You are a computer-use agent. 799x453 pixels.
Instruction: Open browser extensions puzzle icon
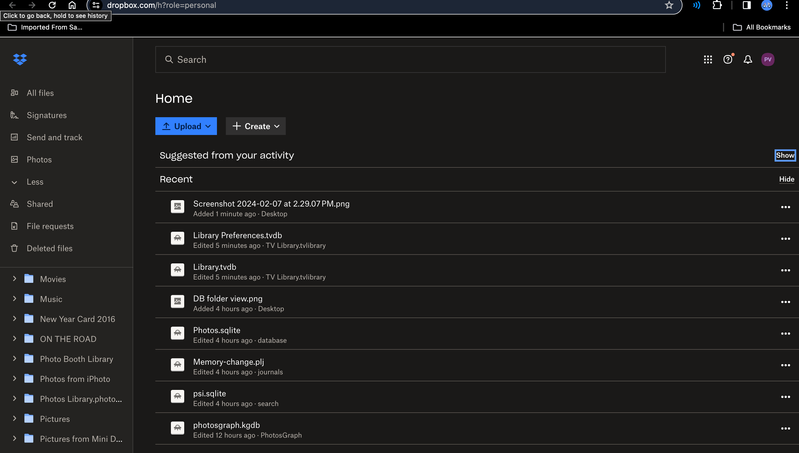tap(717, 5)
